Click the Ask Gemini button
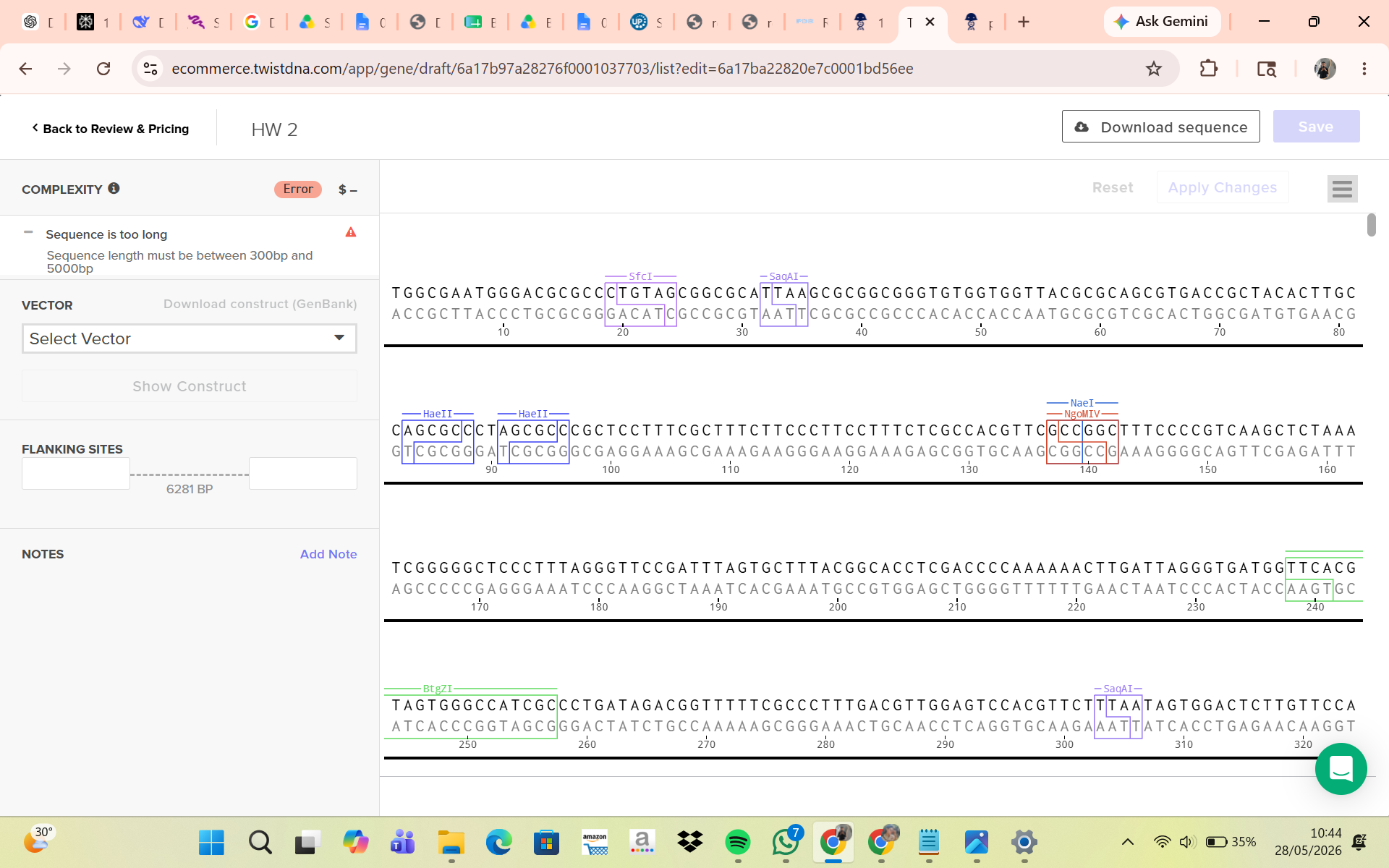Viewport: 1389px width, 868px height. 1161,22
